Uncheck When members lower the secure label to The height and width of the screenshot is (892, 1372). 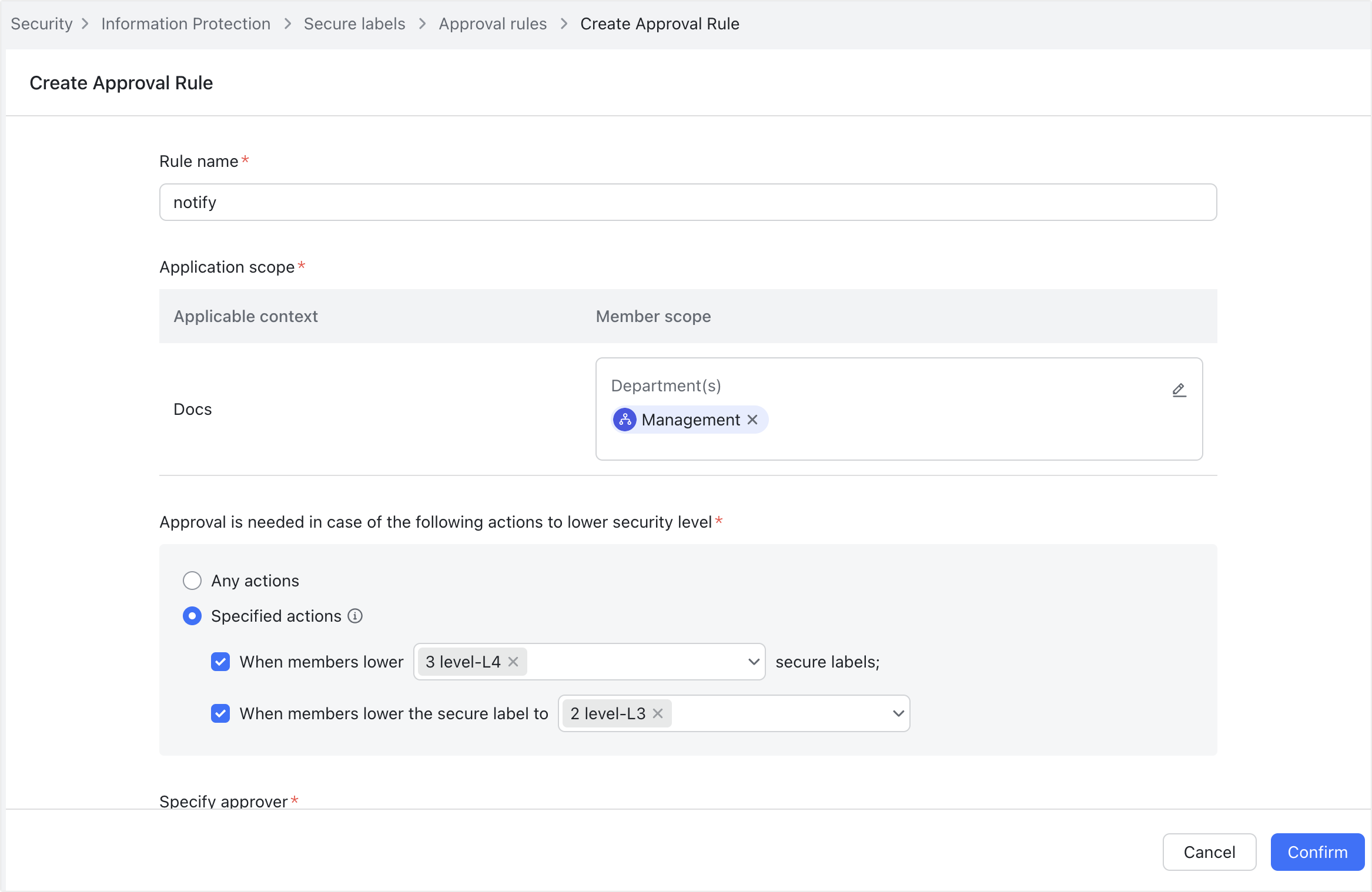point(220,713)
